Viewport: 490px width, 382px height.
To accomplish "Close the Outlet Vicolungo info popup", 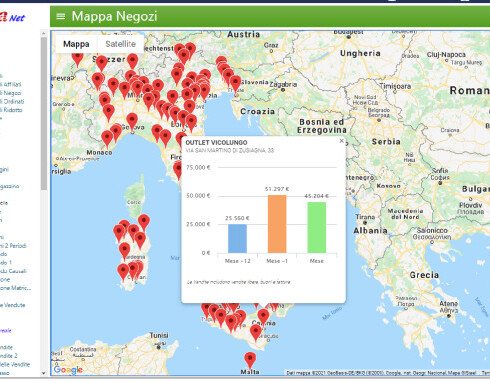I will point(341,141).
